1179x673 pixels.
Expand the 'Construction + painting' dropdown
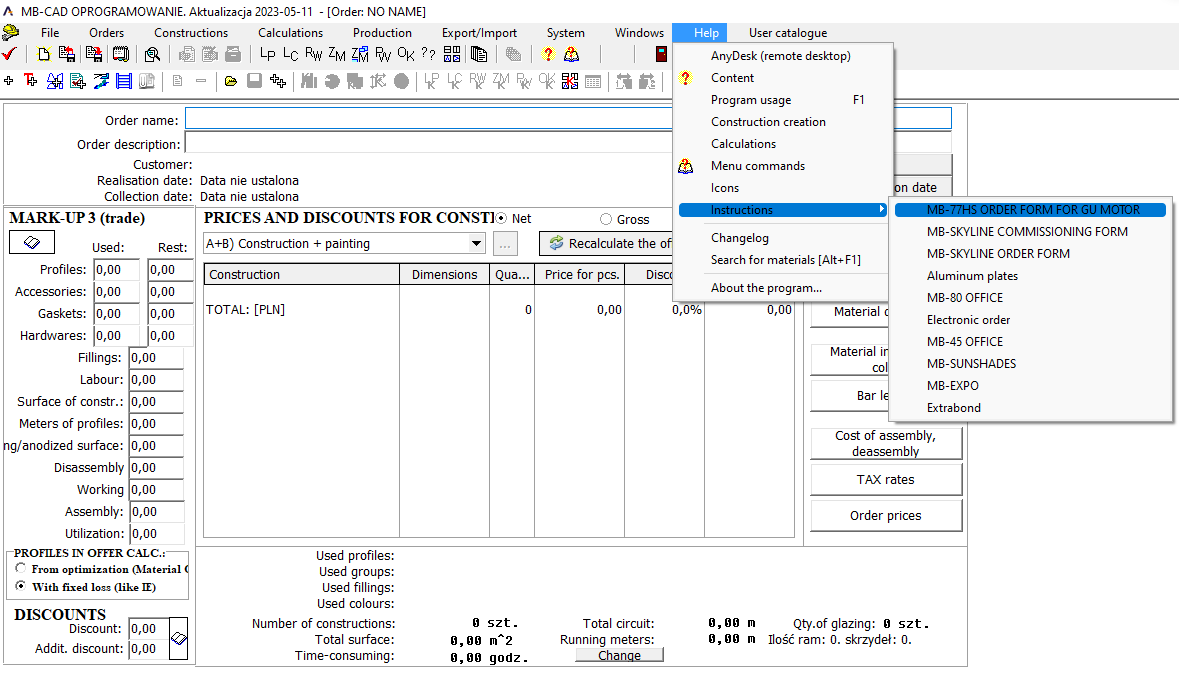tap(476, 243)
